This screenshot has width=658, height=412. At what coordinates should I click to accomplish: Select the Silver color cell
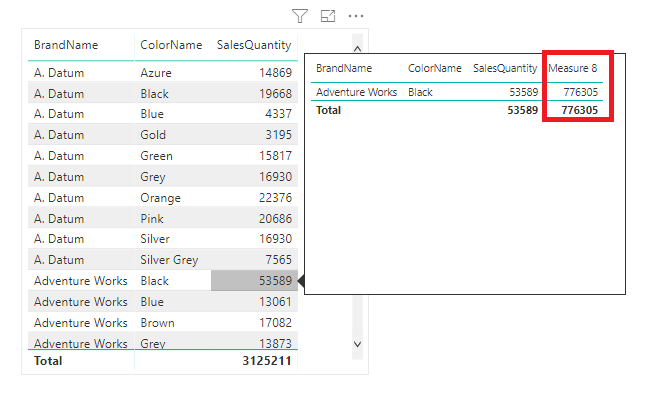click(x=155, y=239)
